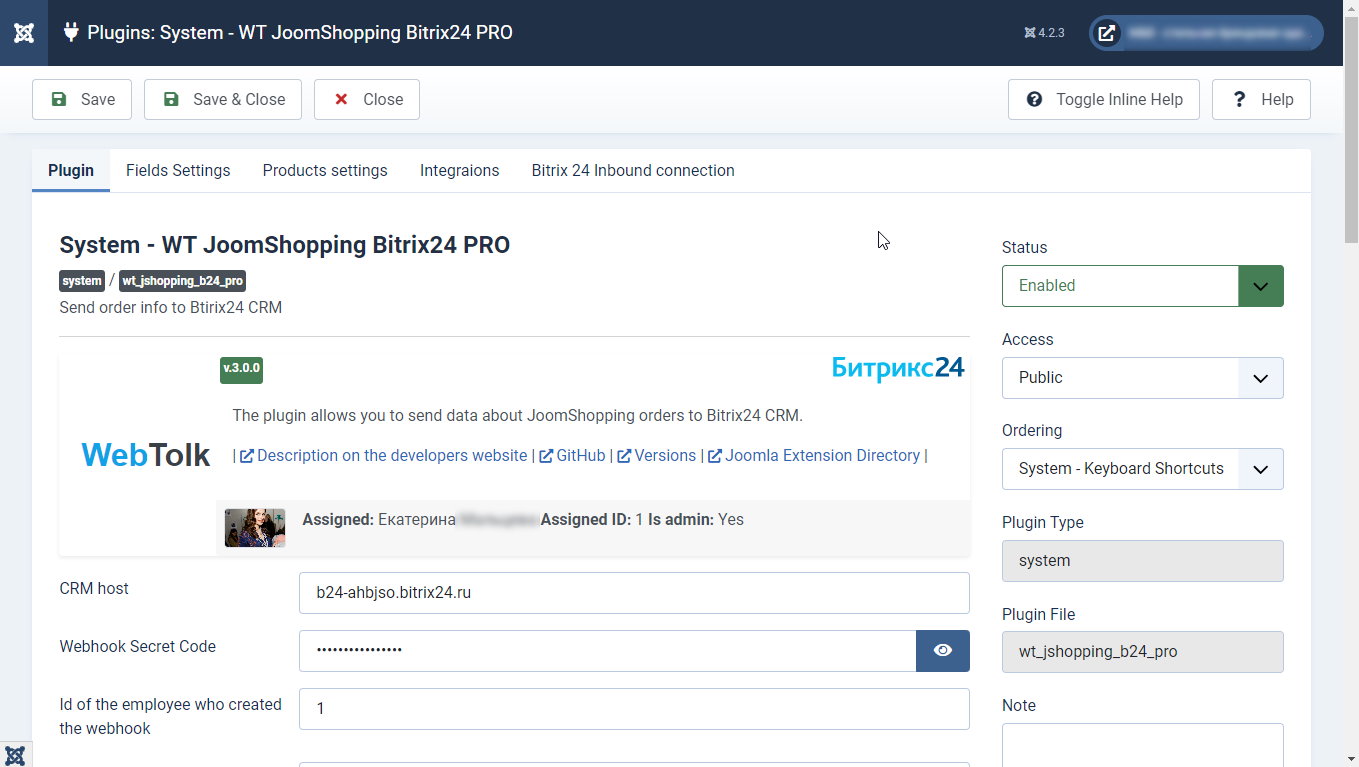
Task: Open the Joomla Extension Directory link
Action: coord(822,455)
